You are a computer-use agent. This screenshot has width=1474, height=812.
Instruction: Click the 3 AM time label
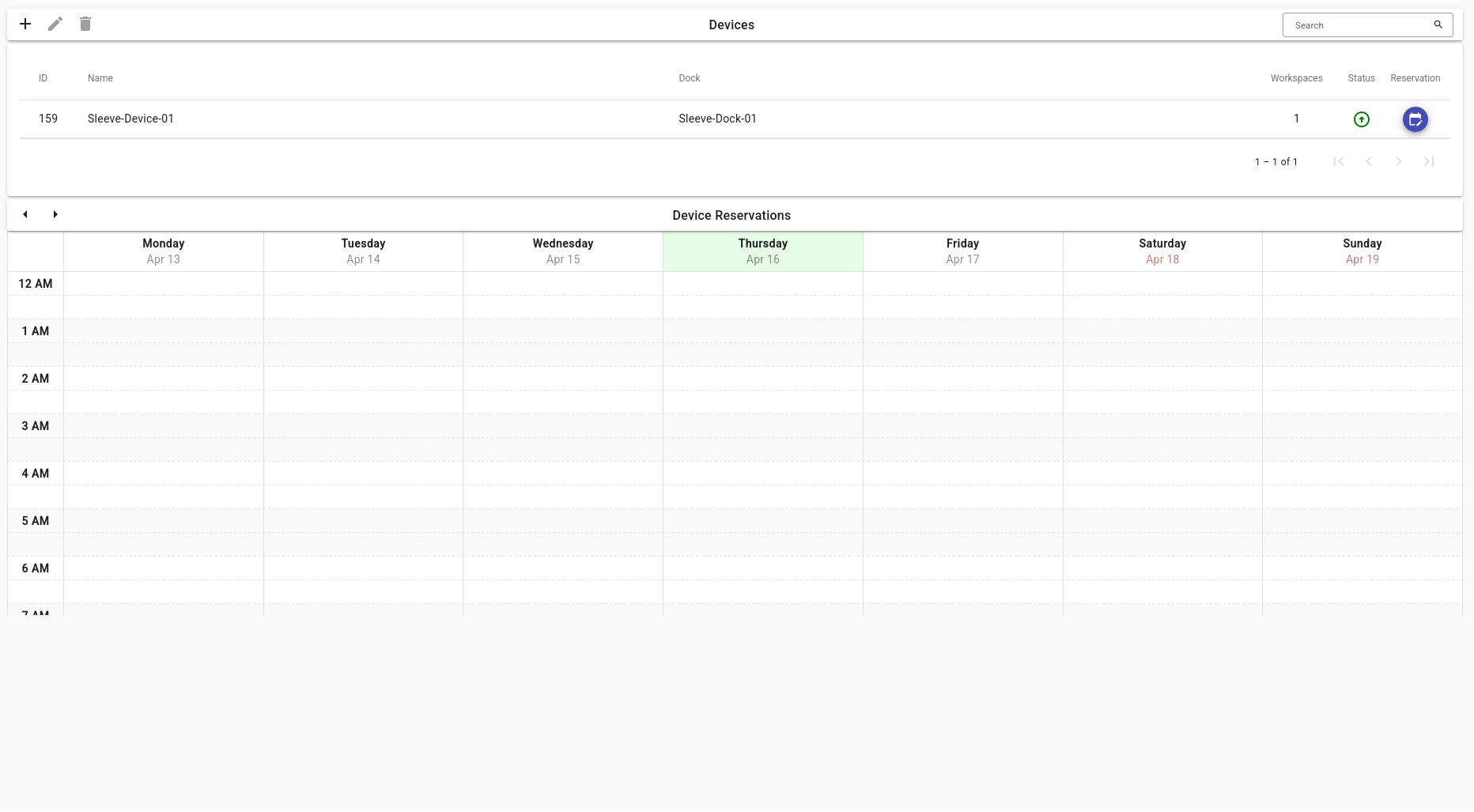click(36, 426)
